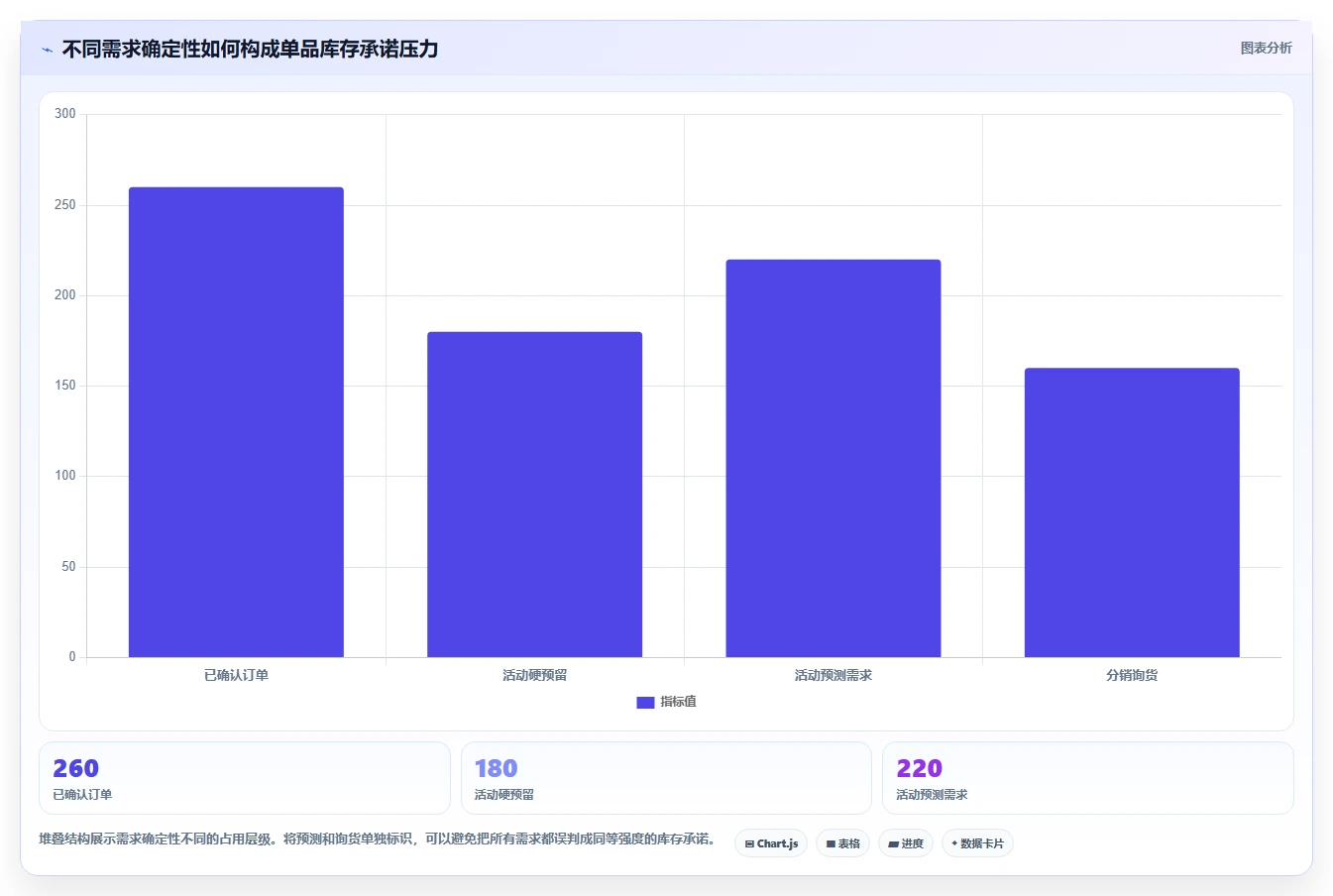
Task: Click the Chart.js tag chip
Action: coord(771,843)
